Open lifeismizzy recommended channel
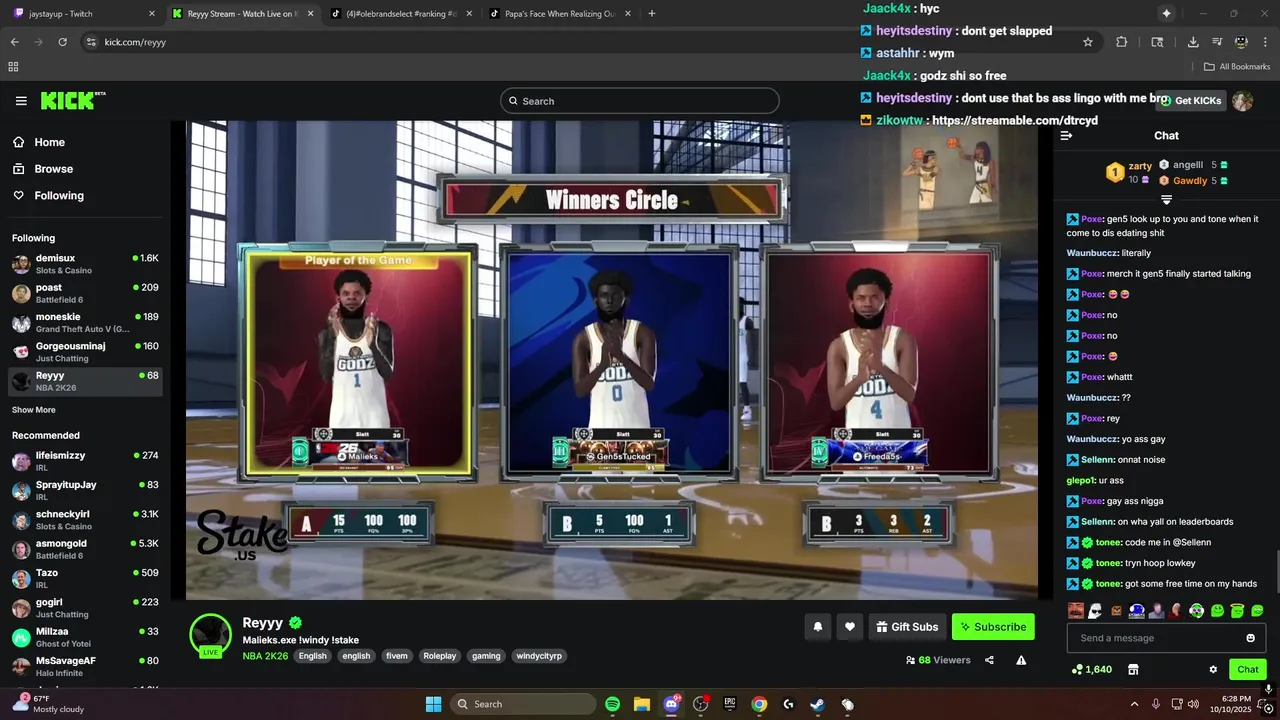Image resolution: width=1280 pixels, height=720 pixels. pos(85,461)
